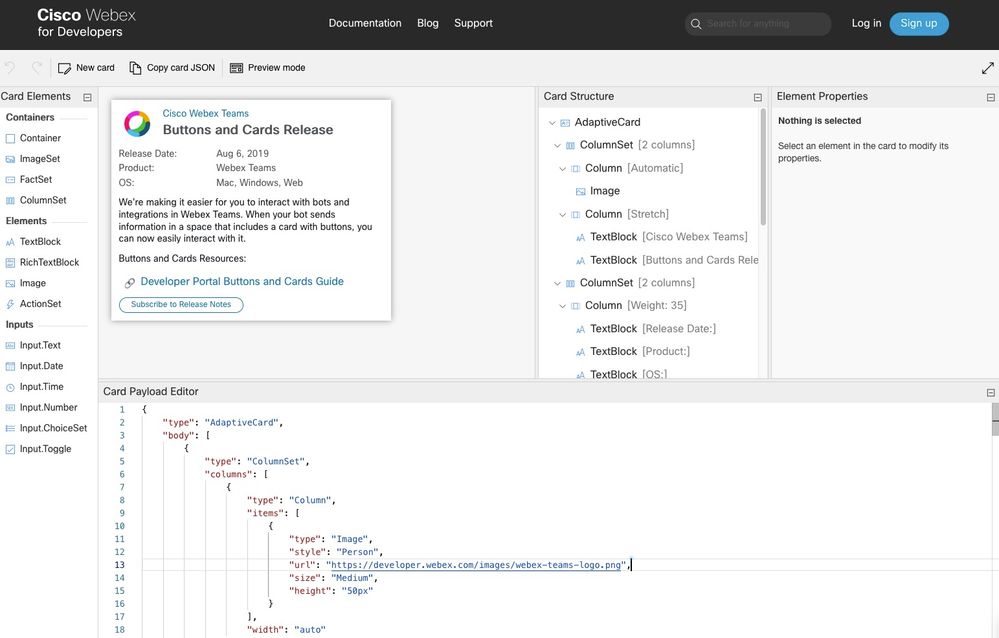Click Subscribe to Release Notes button
The image size is (999, 638).
(181, 305)
